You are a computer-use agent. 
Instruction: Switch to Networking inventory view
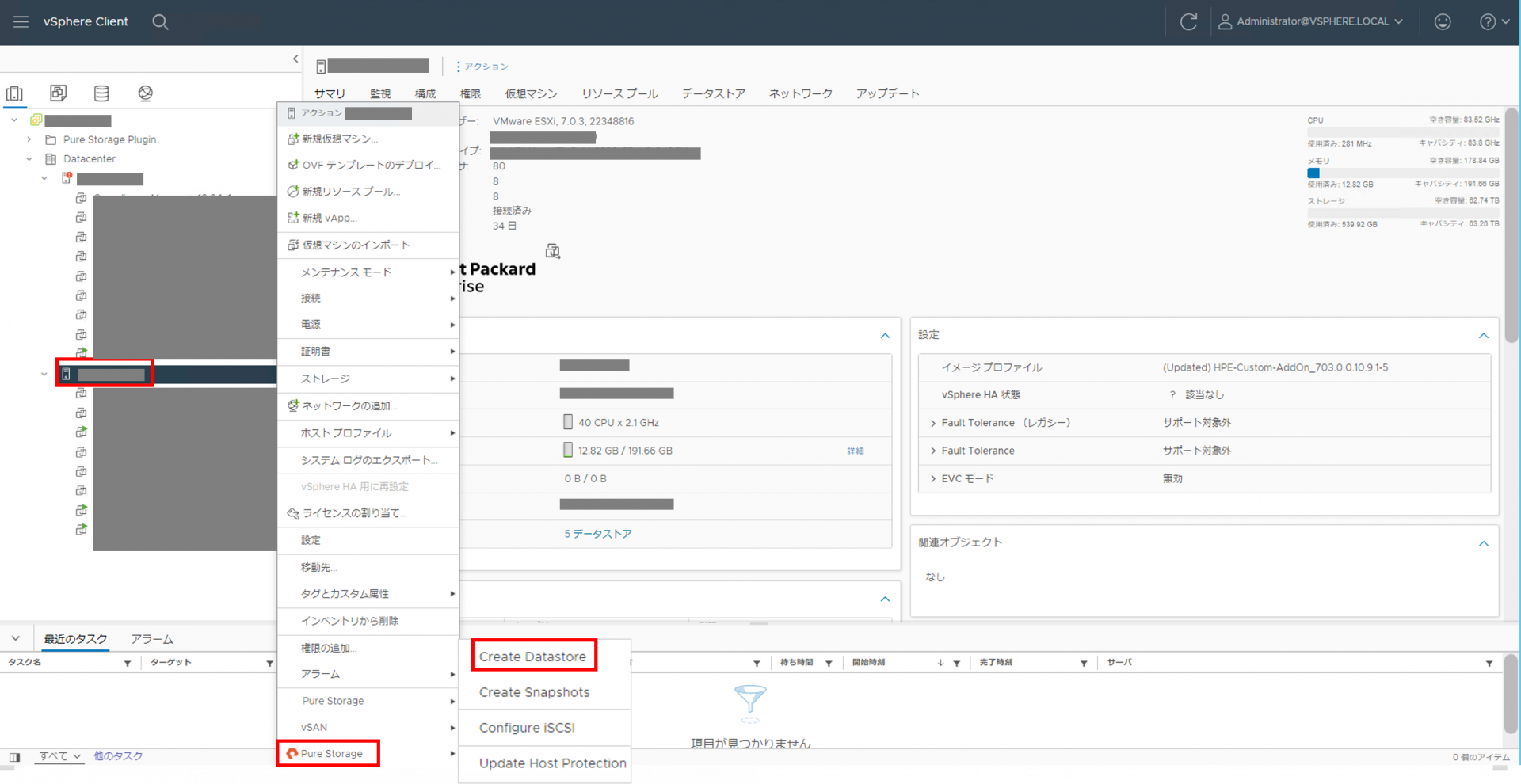[x=145, y=93]
